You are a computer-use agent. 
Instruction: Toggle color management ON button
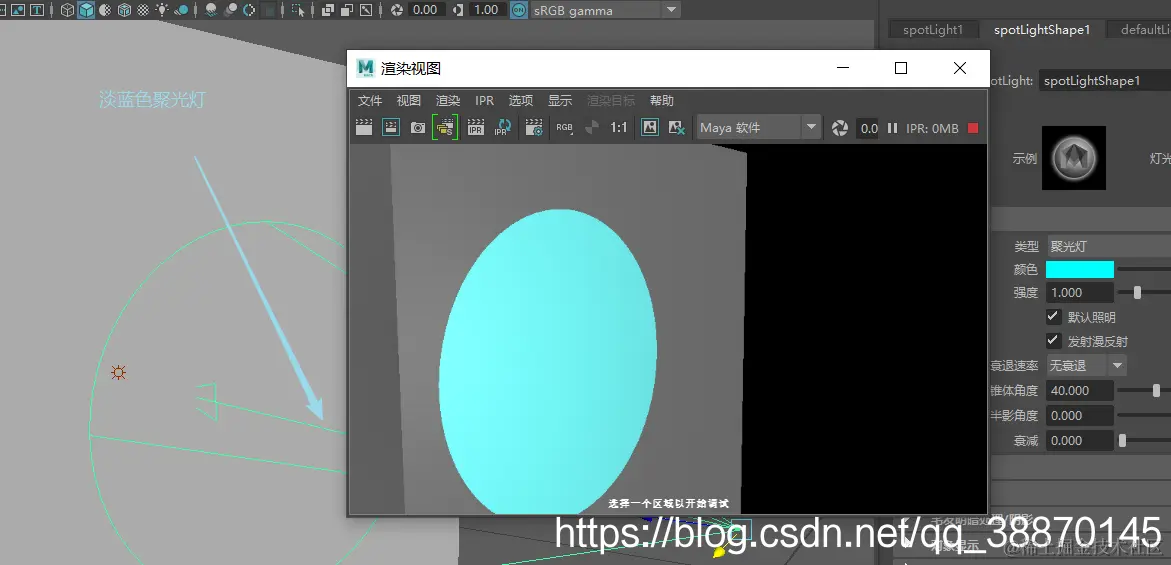click(x=519, y=10)
